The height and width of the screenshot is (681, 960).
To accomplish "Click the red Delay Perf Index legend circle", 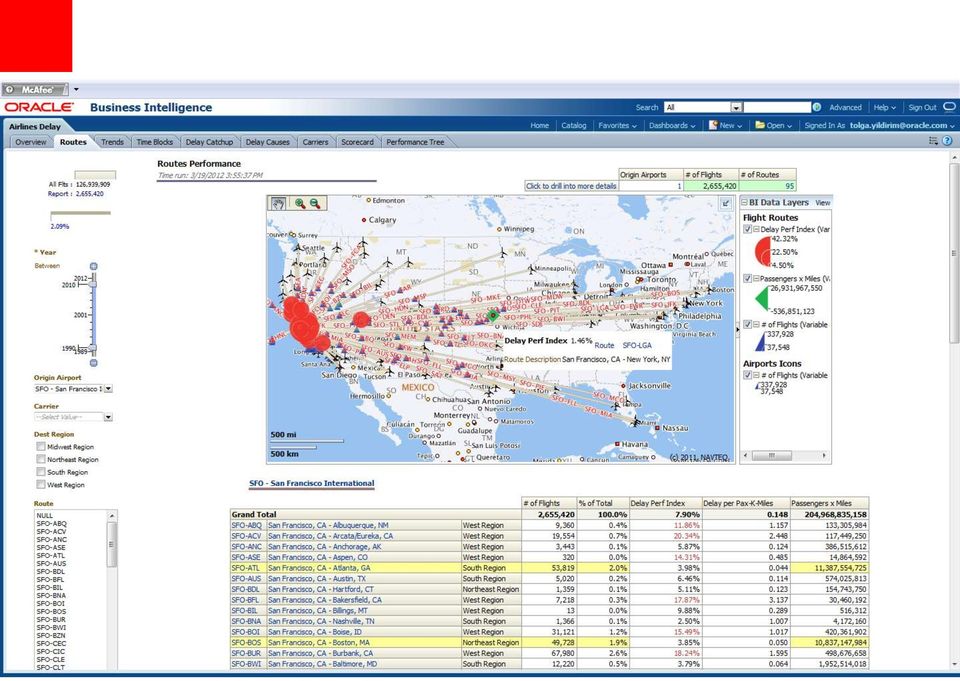I will pos(763,251).
